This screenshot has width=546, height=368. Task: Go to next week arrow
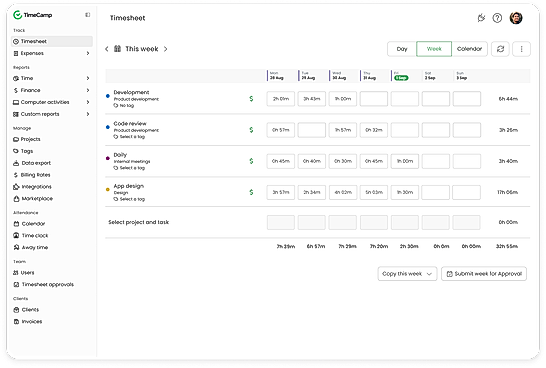coord(166,49)
